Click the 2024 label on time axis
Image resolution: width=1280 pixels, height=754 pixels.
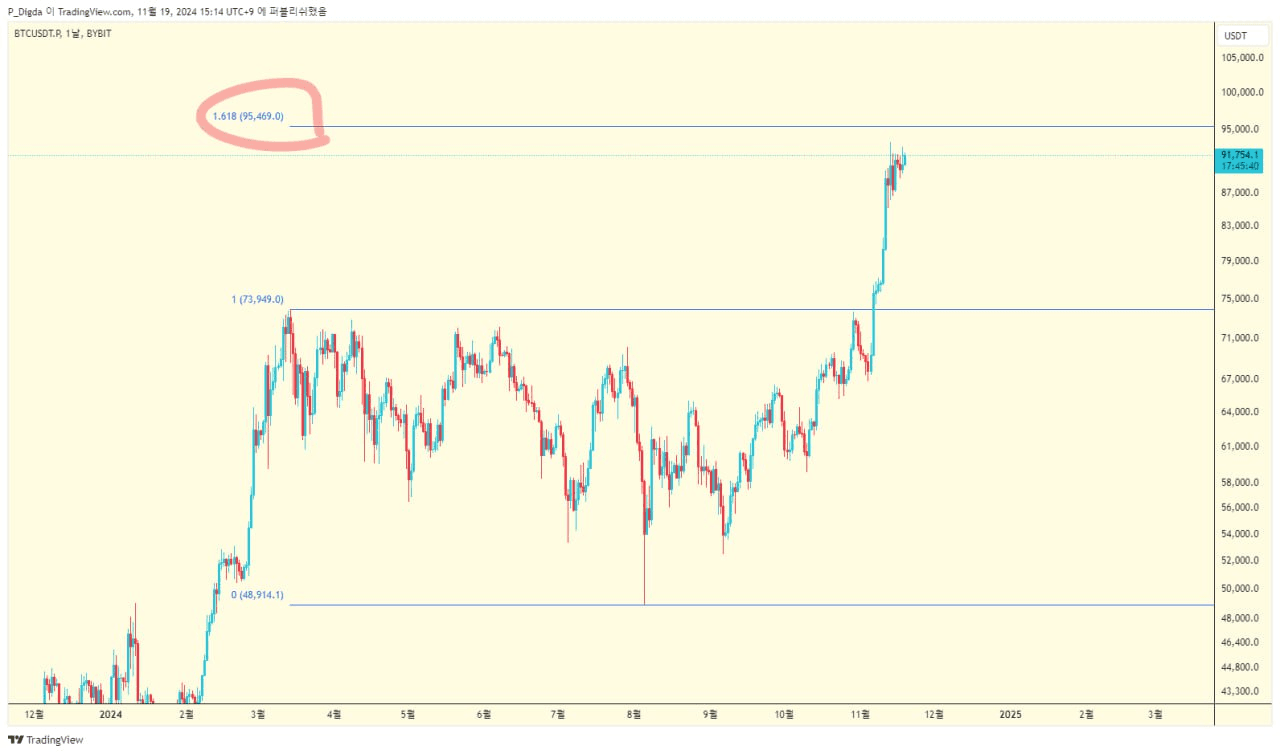coord(110,714)
